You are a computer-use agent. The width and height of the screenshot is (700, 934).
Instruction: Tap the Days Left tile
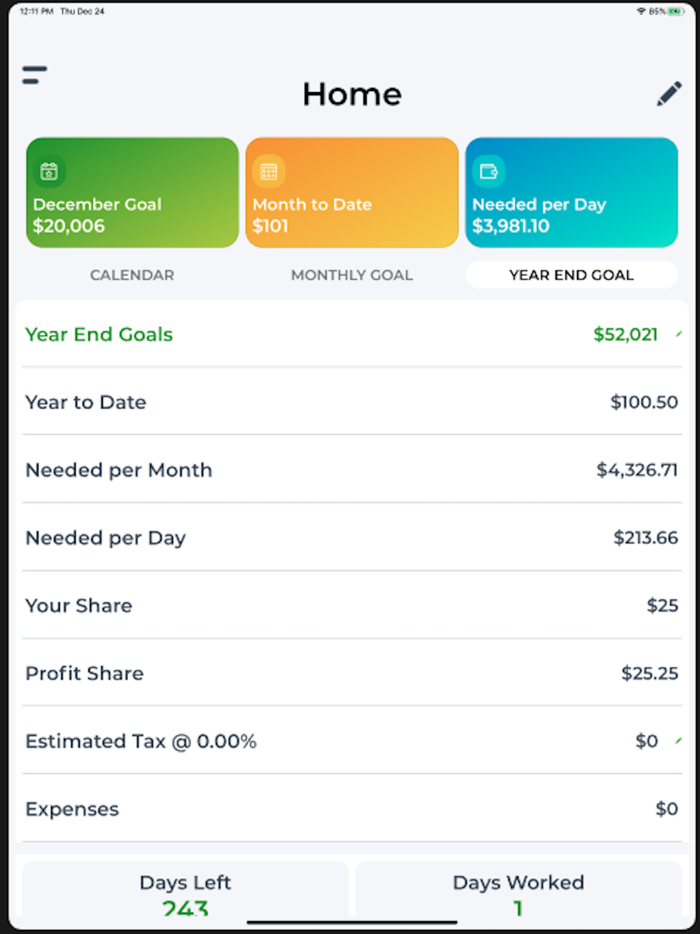pos(185,893)
